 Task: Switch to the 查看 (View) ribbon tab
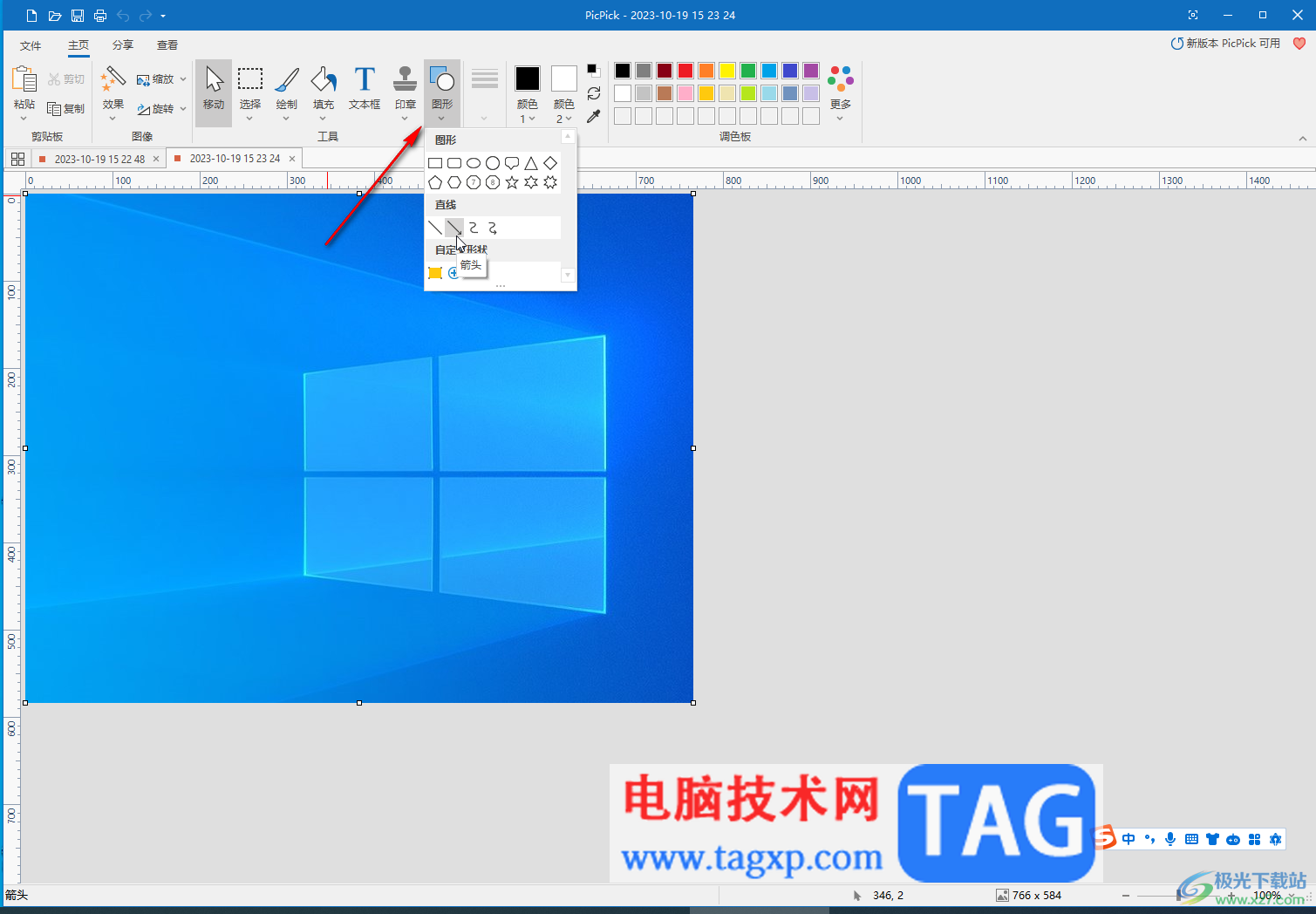tap(167, 45)
